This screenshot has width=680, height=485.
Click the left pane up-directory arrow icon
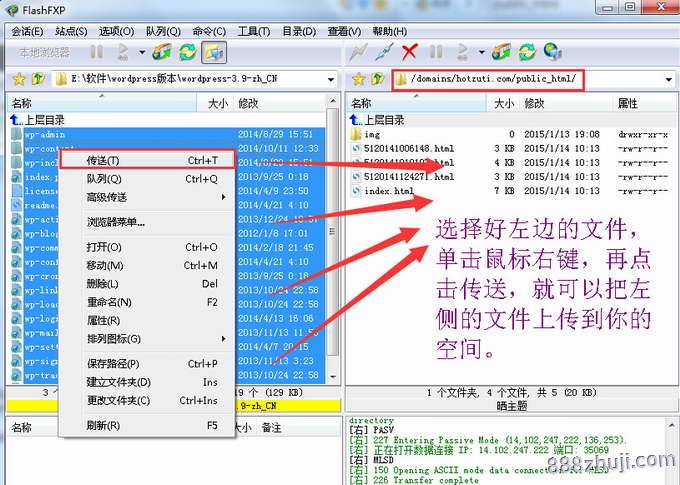[x=38, y=79]
